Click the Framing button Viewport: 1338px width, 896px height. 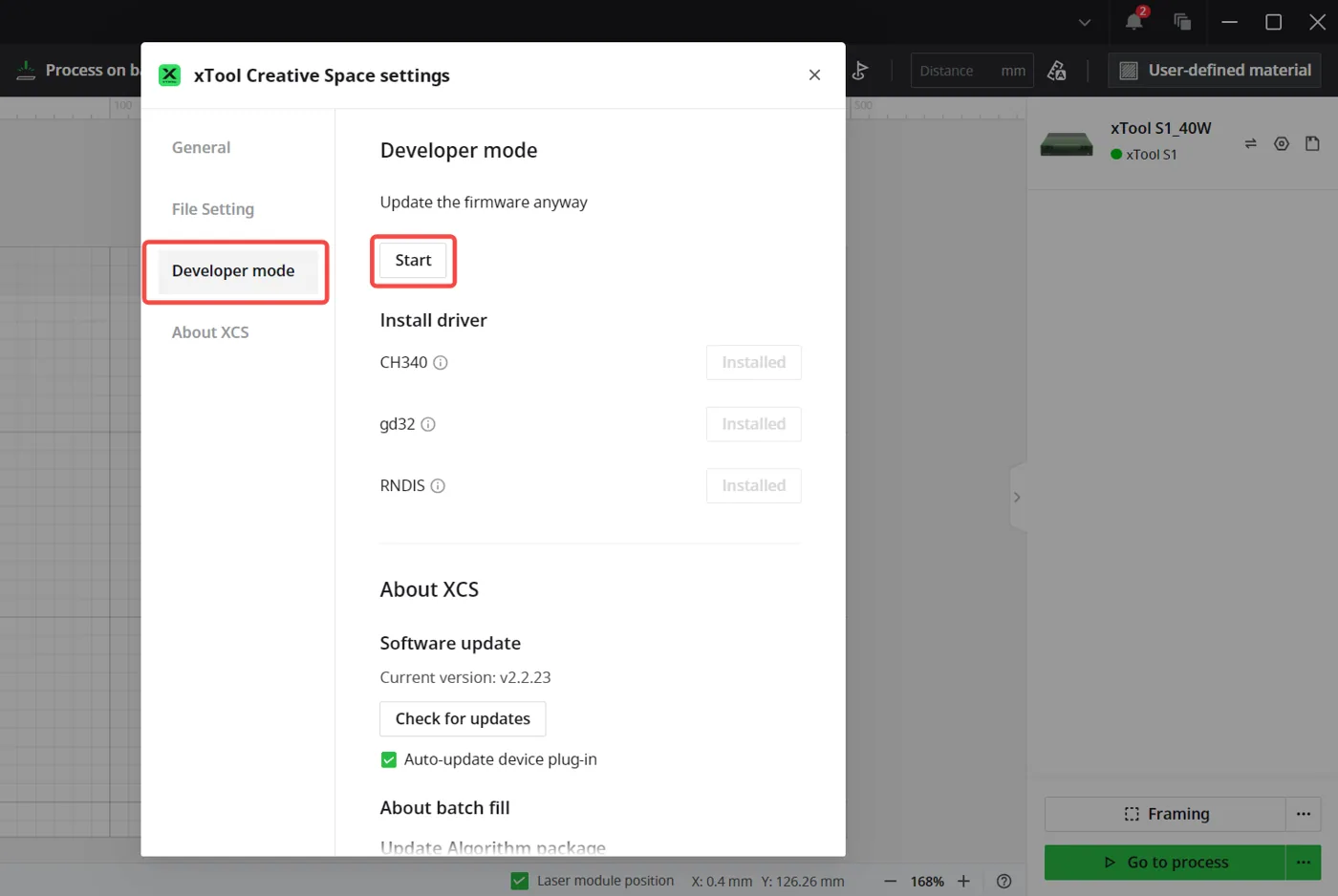[1165, 814]
